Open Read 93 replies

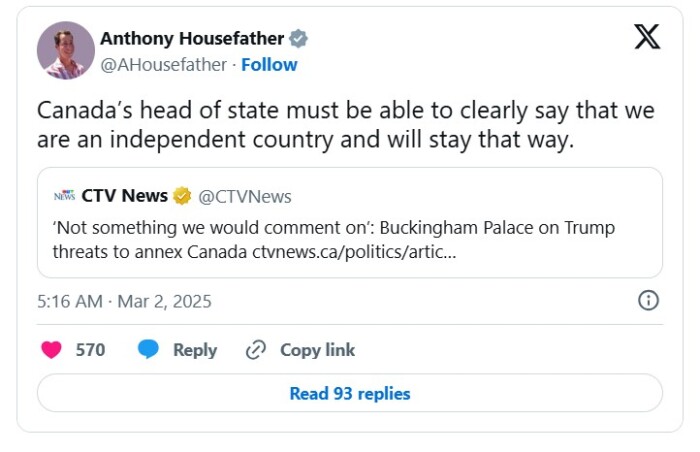[x=350, y=393]
